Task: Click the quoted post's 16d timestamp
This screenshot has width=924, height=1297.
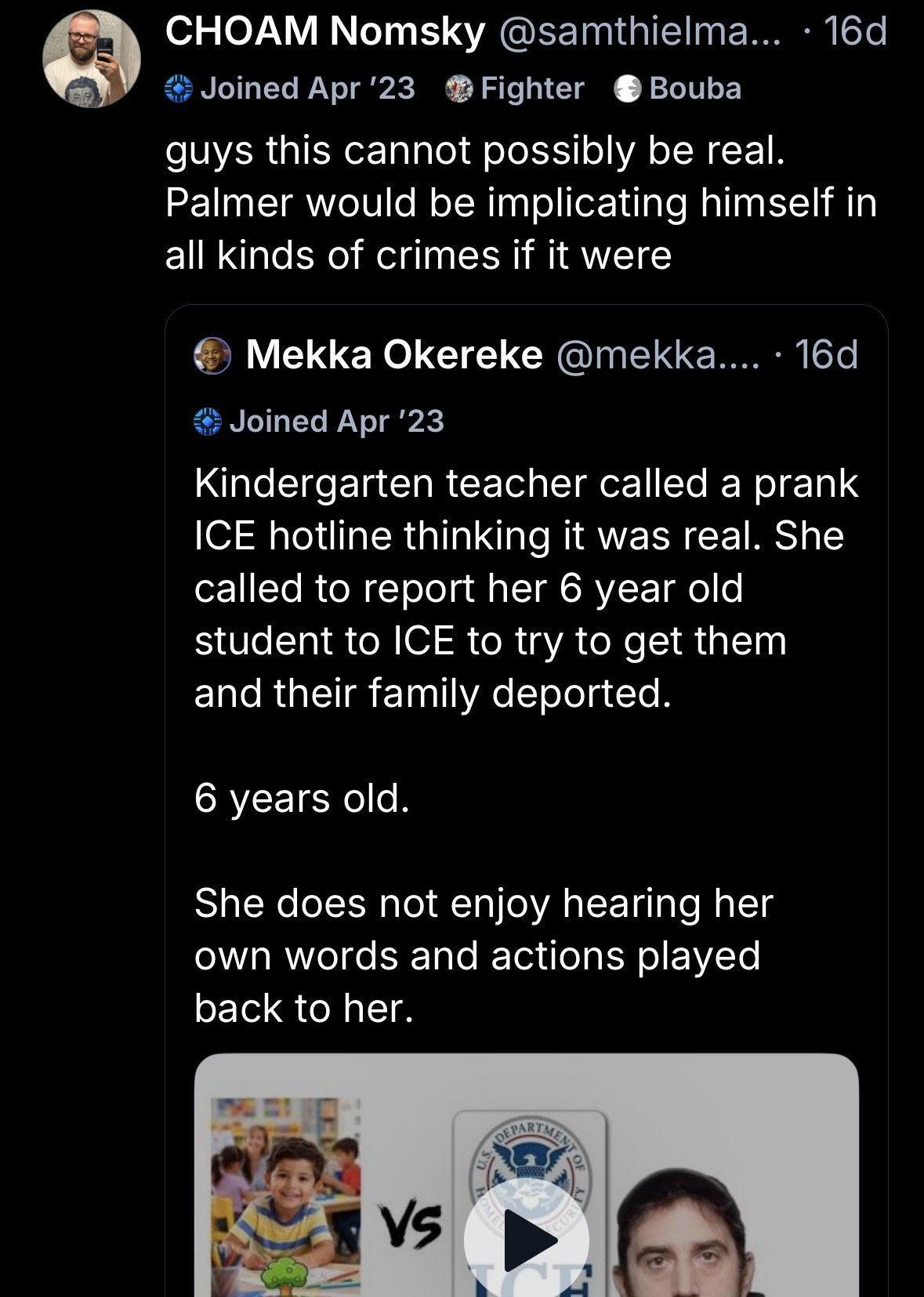Action: (827, 355)
